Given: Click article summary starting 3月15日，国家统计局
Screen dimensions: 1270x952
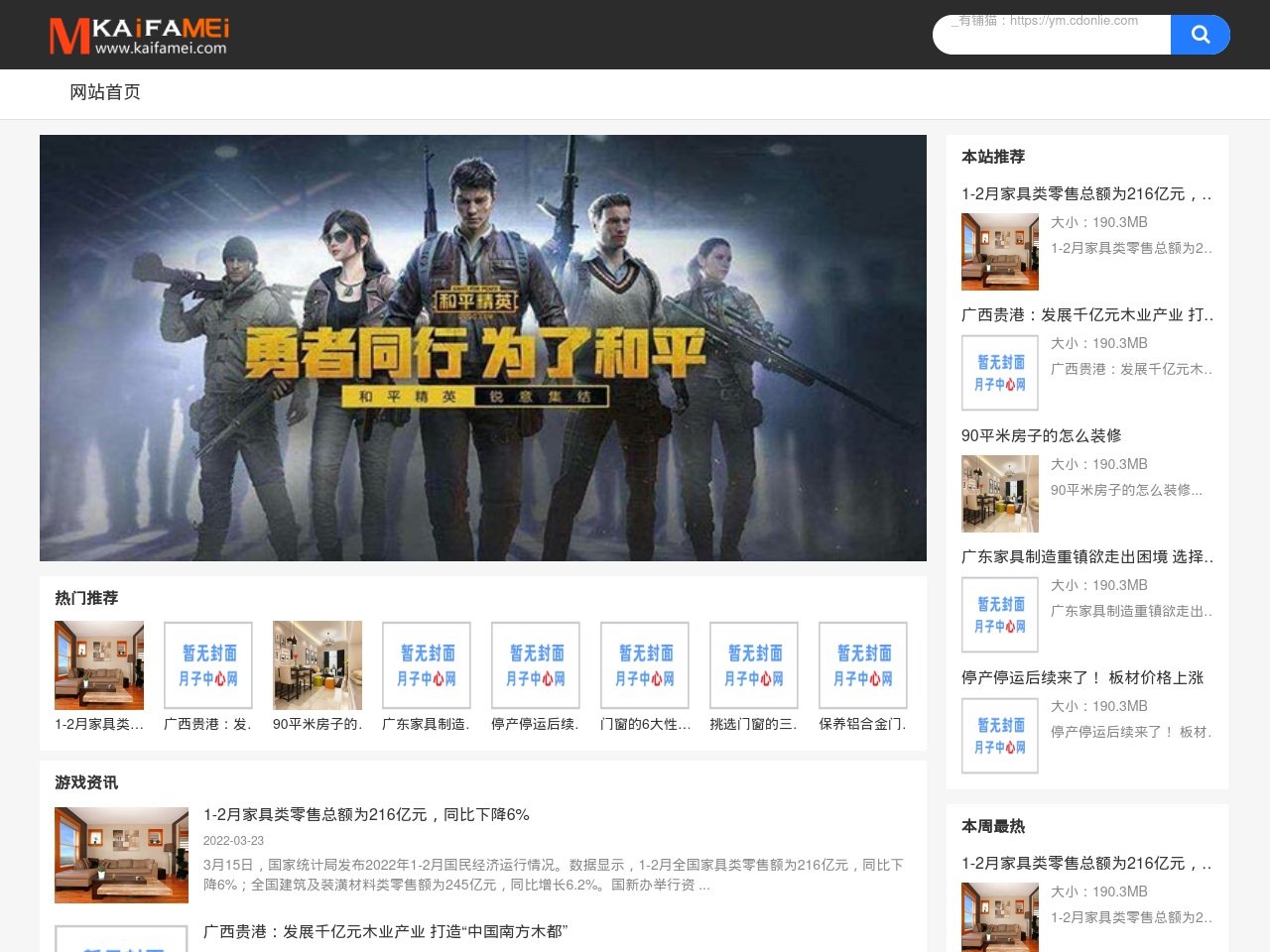Looking at the screenshot, I should pyautogui.click(x=554, y=875).
